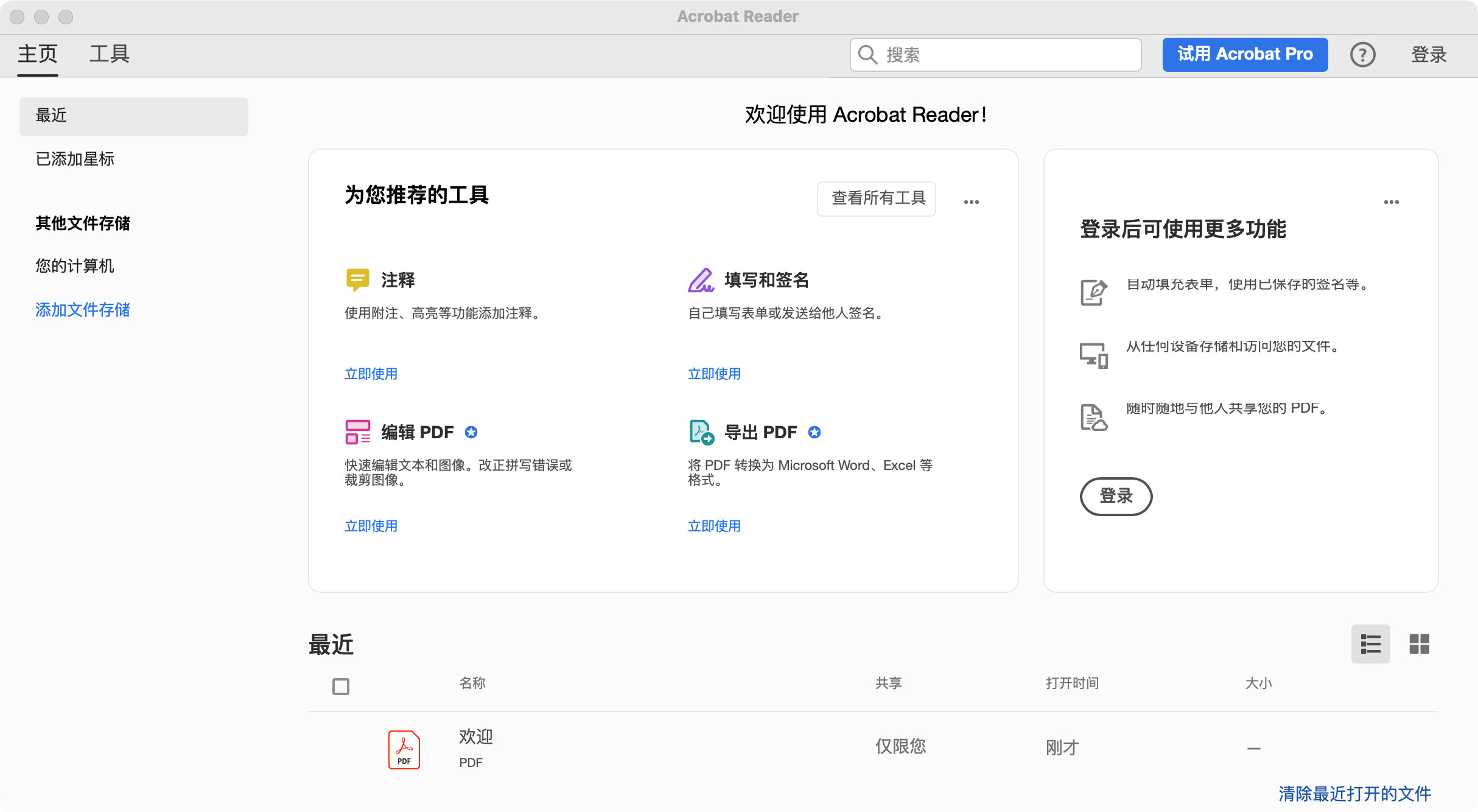Viewport: 1478px width, 812px height.
Task: Switch recent files to grid view
Action: pos(1420,644)
